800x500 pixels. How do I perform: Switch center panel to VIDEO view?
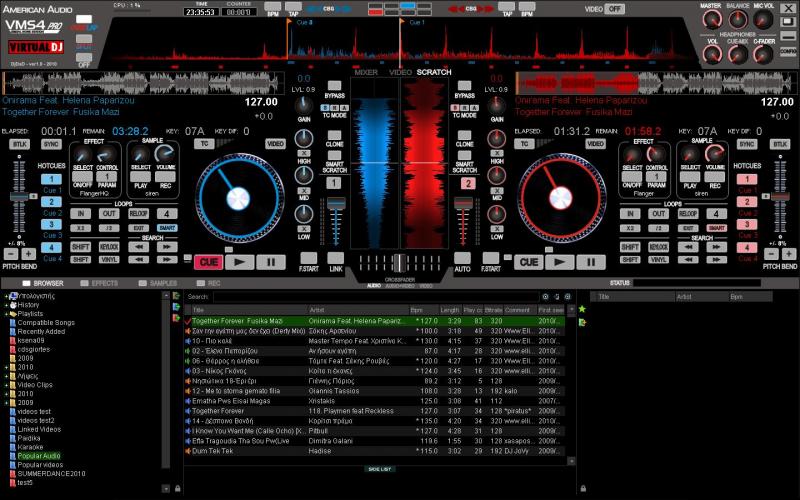click(400, 72)
